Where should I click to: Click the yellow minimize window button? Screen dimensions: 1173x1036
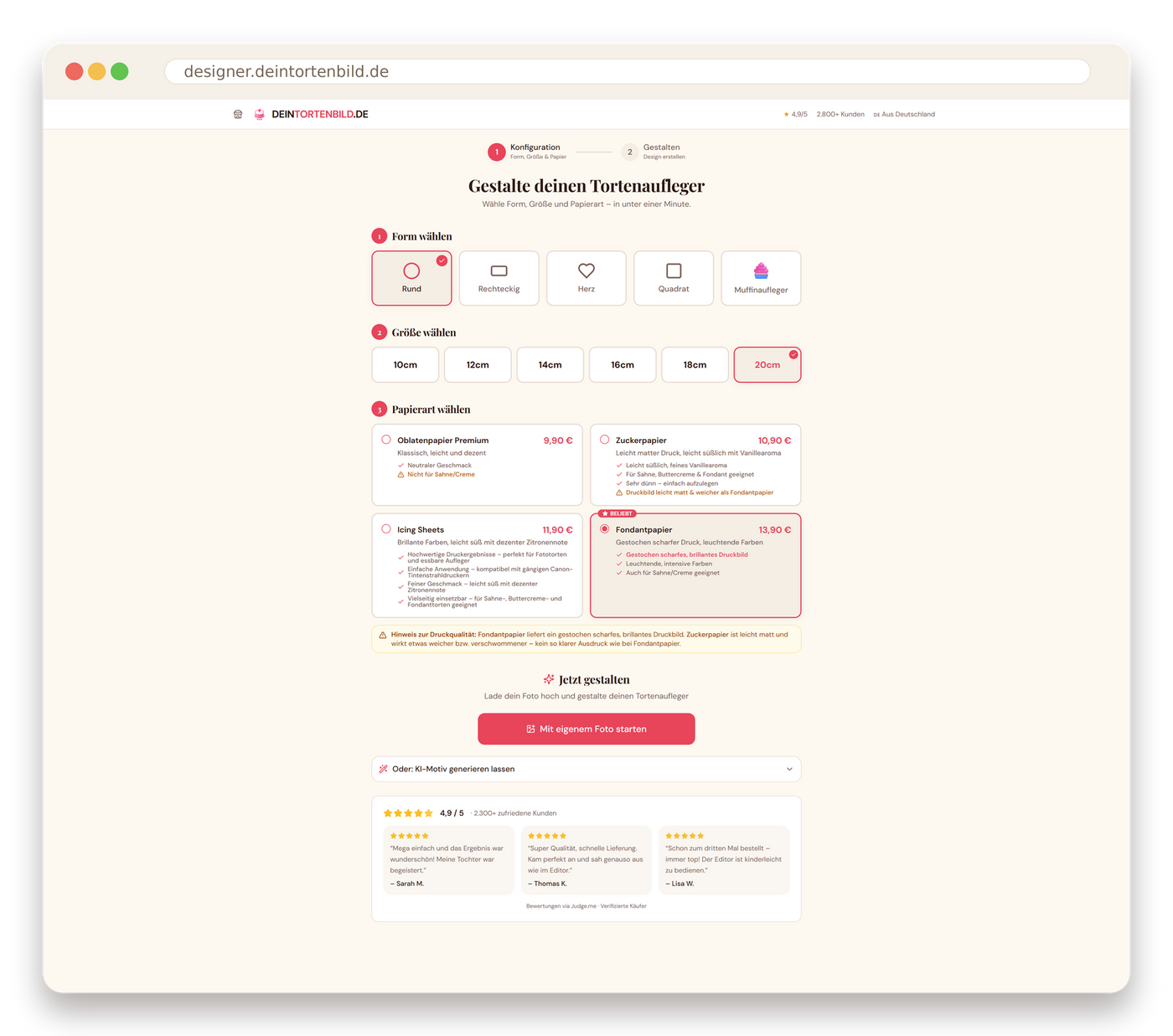click(x=97, y=71)
